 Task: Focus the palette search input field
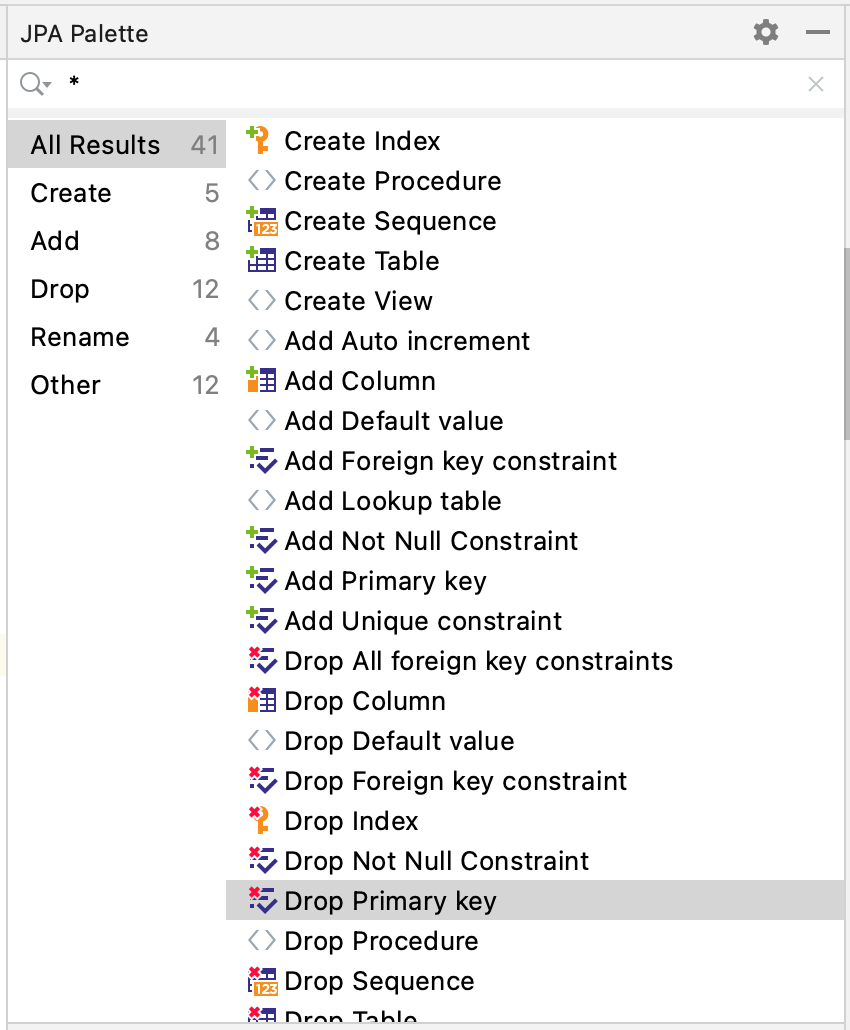(427, 84)
